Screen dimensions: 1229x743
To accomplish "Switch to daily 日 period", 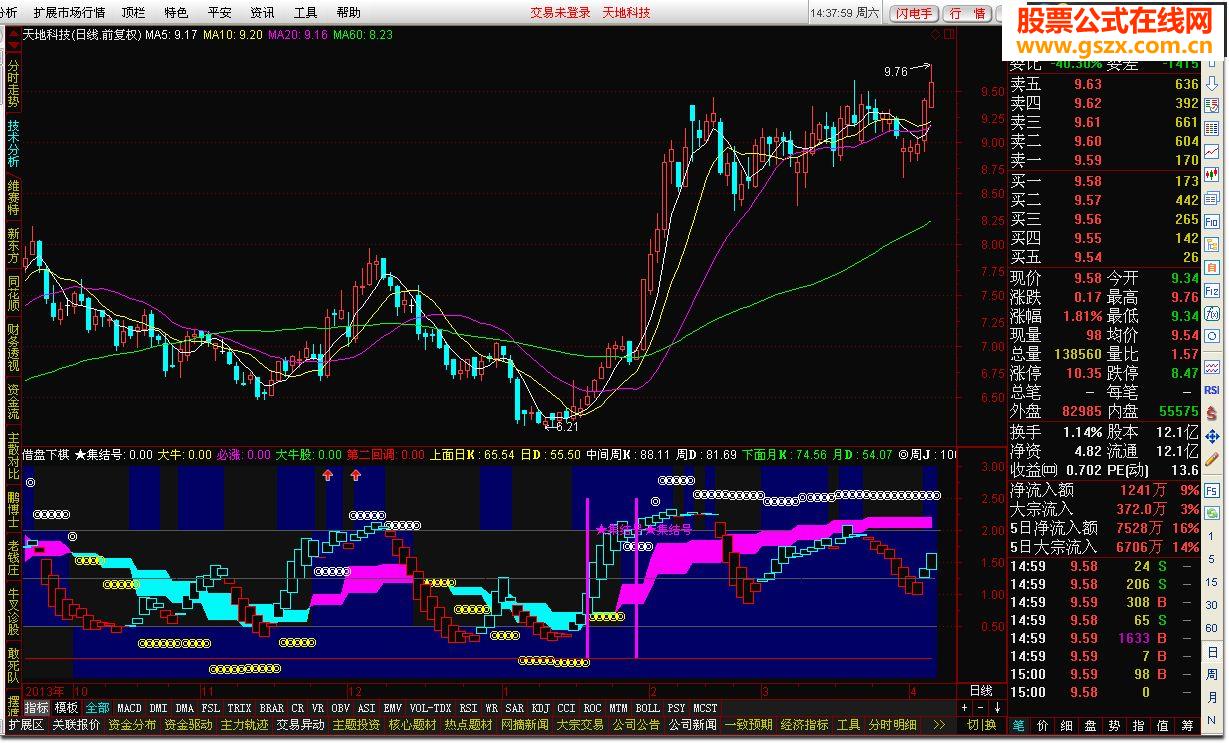I will (x=1212, y=654).
